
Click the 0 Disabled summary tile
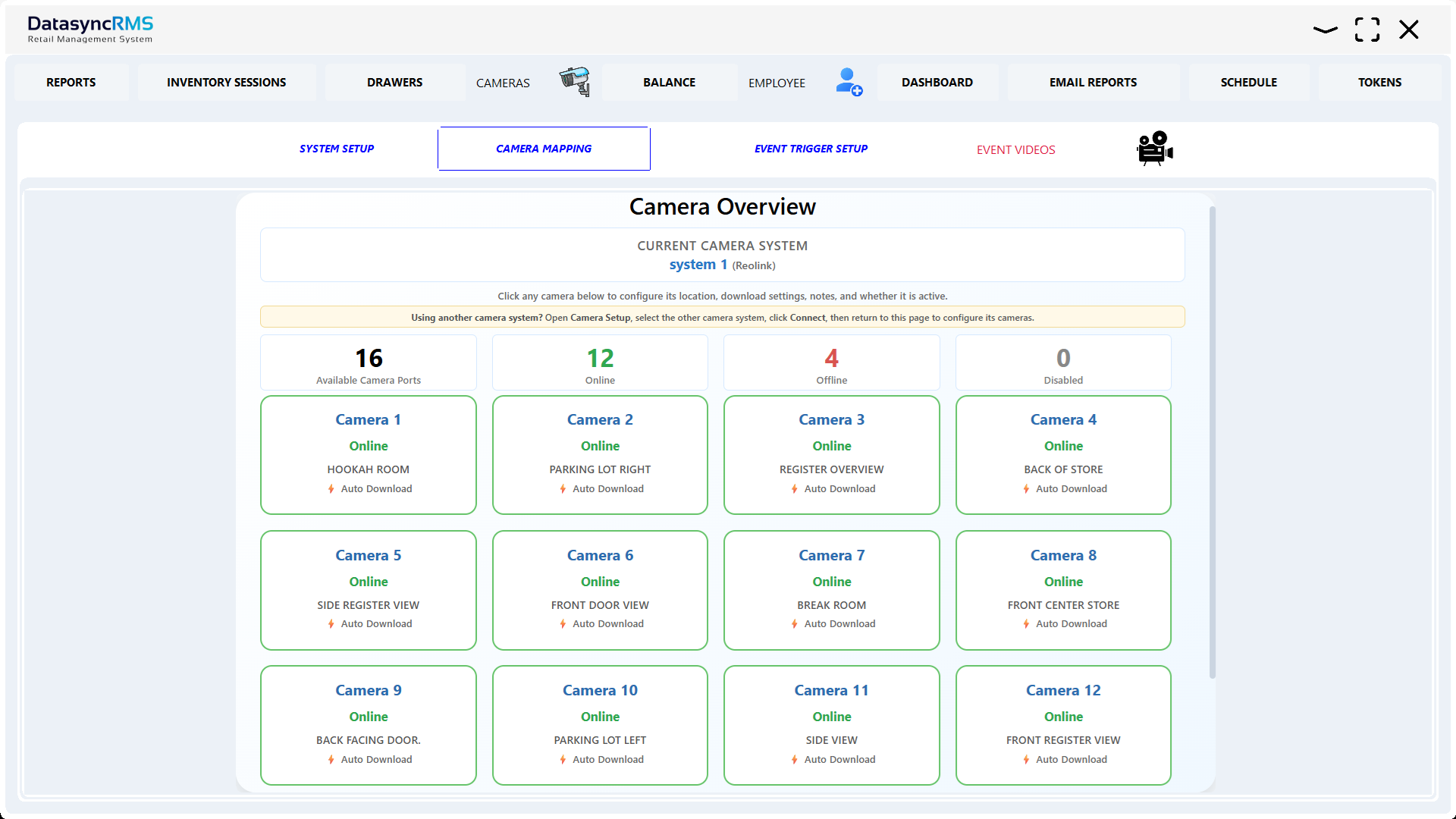pyautogui.click(x=1063, y=362)
